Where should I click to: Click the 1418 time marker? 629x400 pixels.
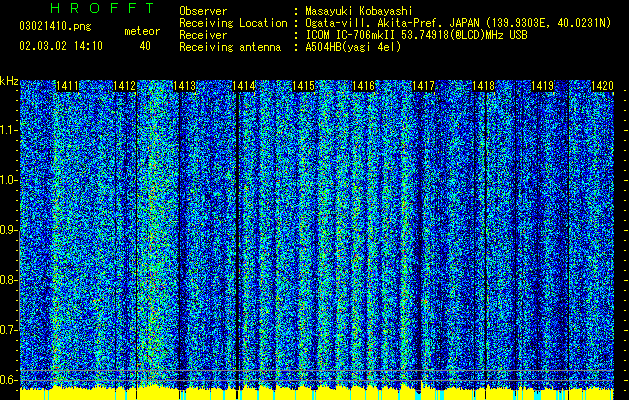point(483,86)
